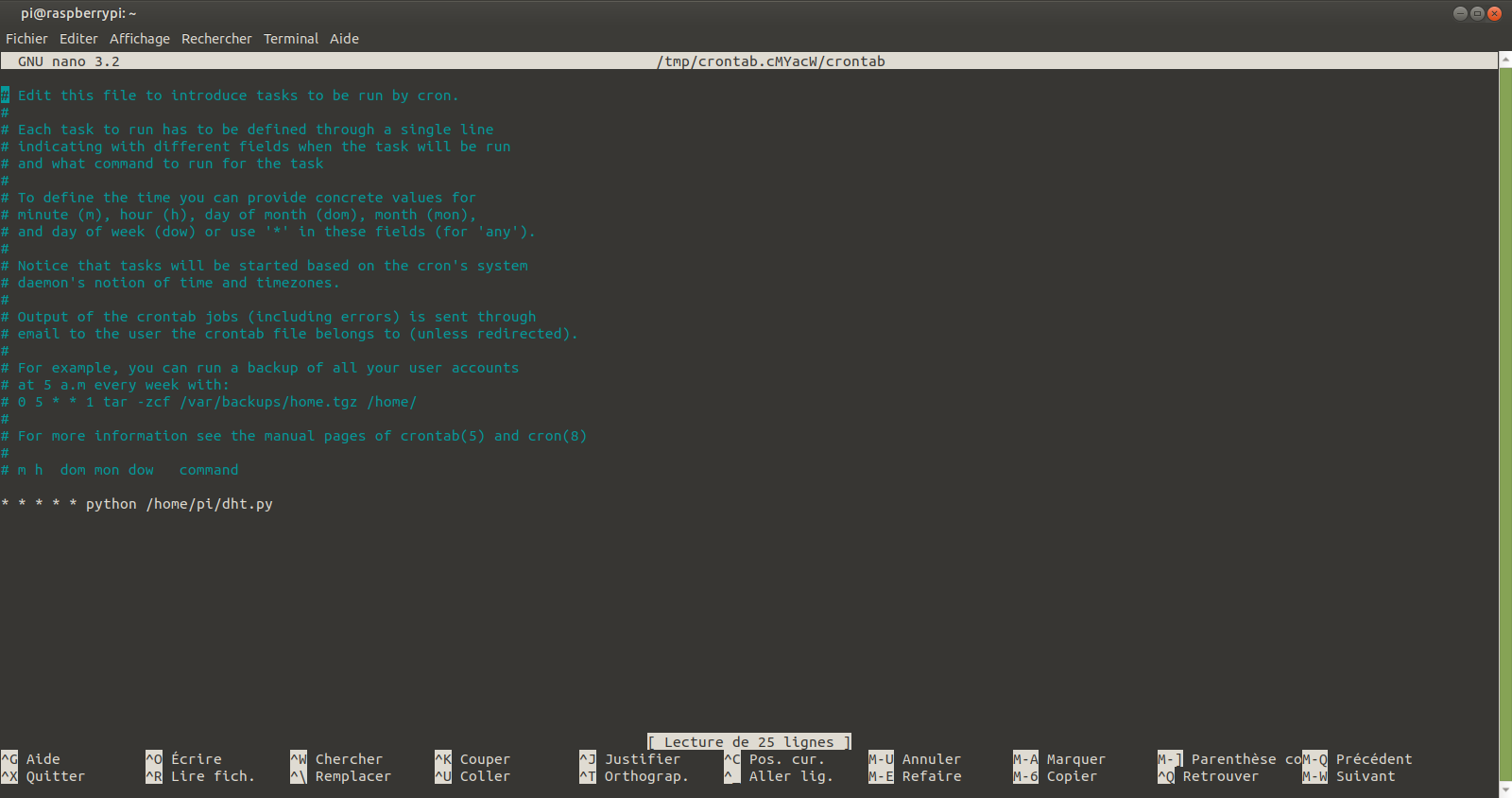
Task: Click the window title pi@raspberrypi: ~
Action: point(78,13)
